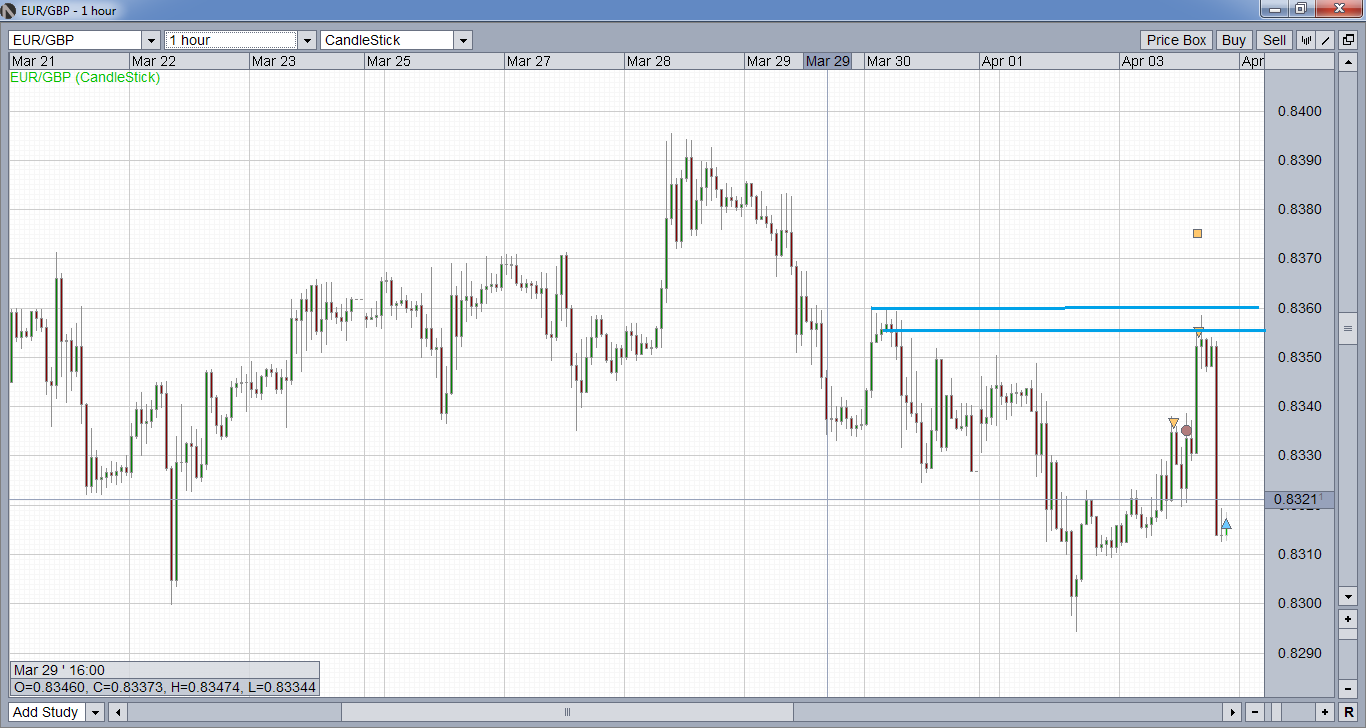1366x728 pixels.
Task: Select the bar chart indicator icon
Action: (x=1306, y=40)
